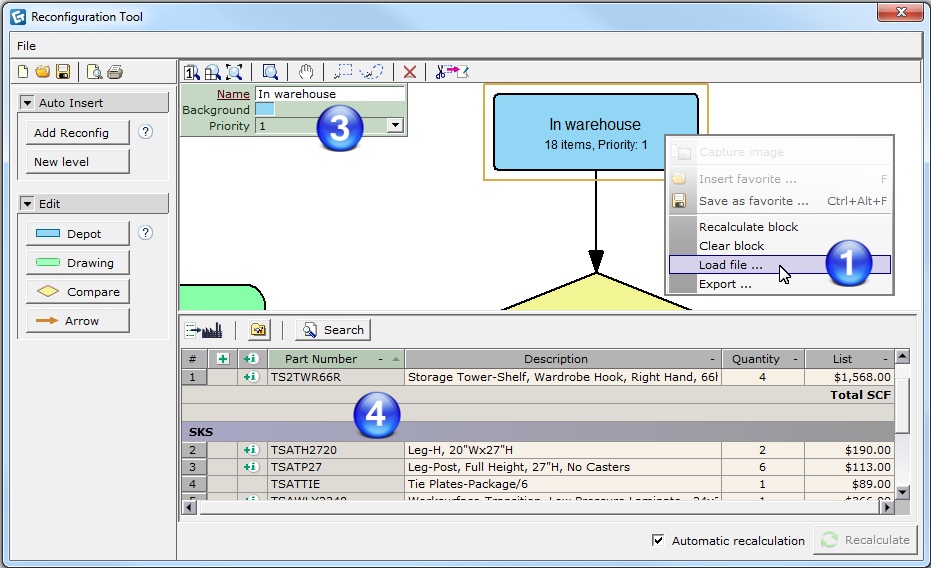
Task: Toggle the Automatic recalculation checkbox
Action: 658,540
